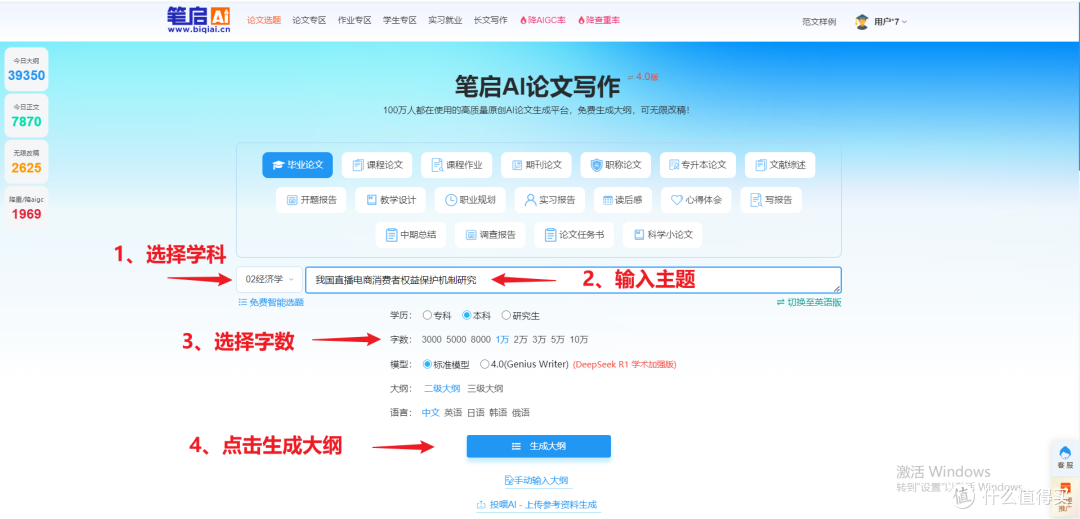The width and height of the screenshot is (1080, 519).
Task: Click the 今日大纲 39350 counter card
Action: (26, 70)
